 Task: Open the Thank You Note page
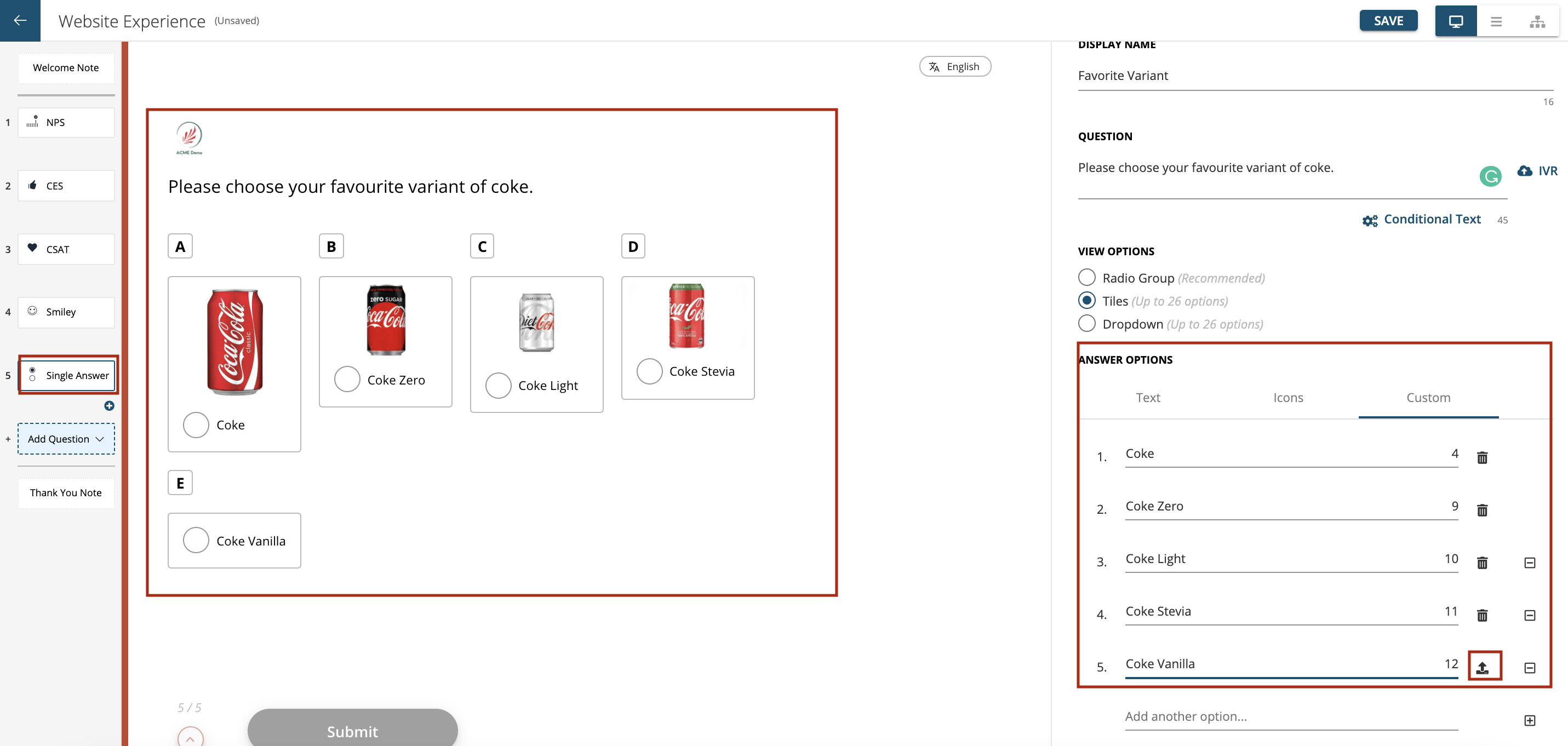tap(66, 493)
